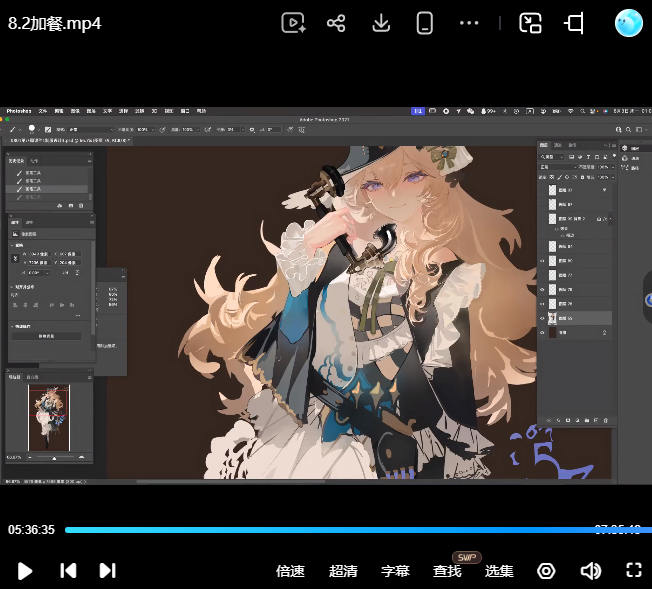
Task: Click the quick actions wide button
Action: point(47,336)
